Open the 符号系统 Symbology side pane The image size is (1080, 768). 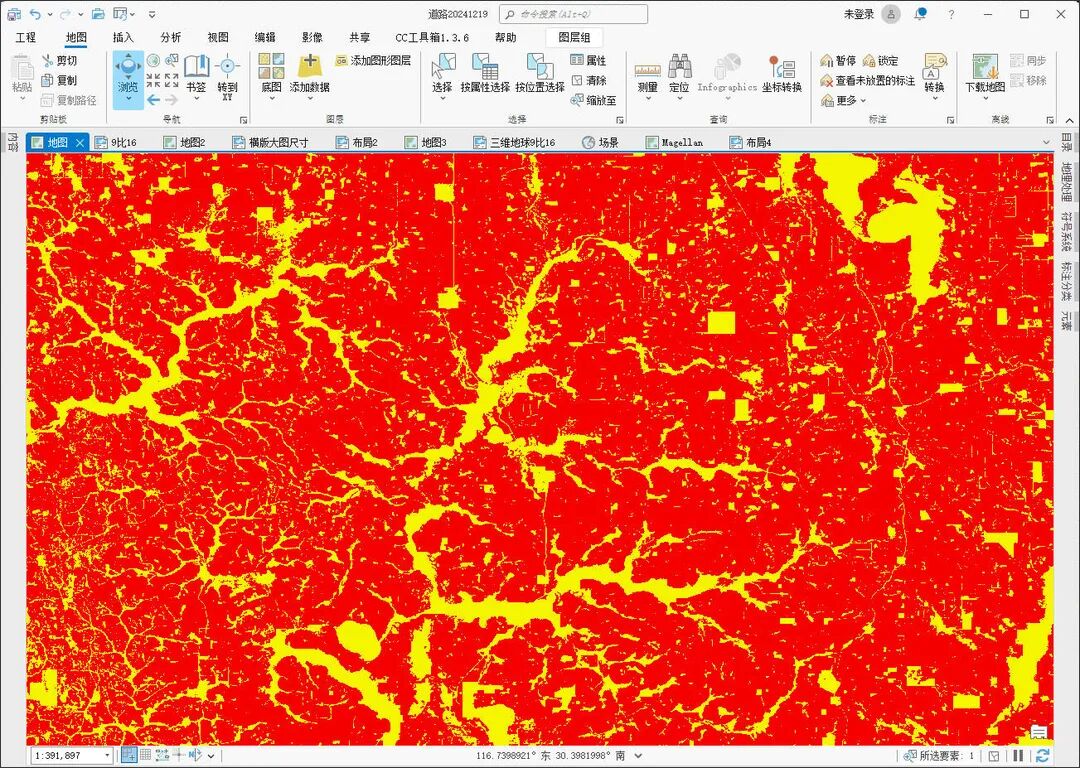pyautogui.click(x=1066, y=231)
